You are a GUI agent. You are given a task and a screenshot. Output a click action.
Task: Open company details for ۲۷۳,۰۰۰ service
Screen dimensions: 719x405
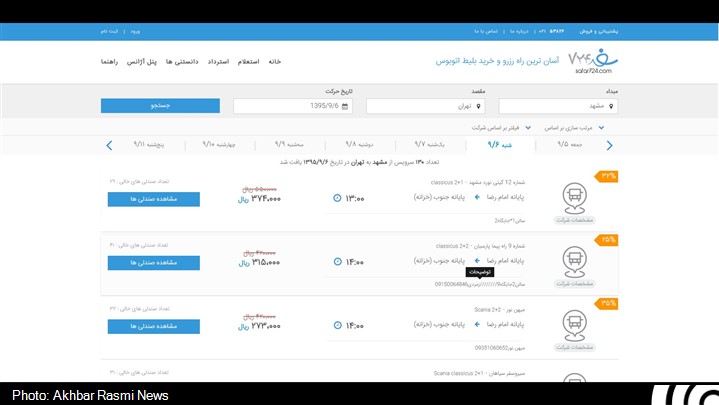(x=575, y=348)
